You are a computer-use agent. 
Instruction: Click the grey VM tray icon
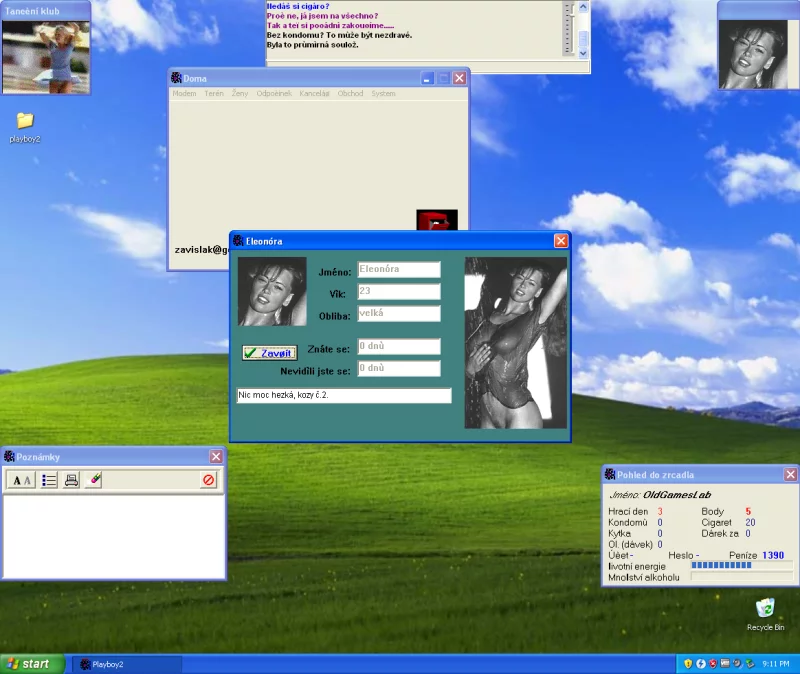point(725,664)
